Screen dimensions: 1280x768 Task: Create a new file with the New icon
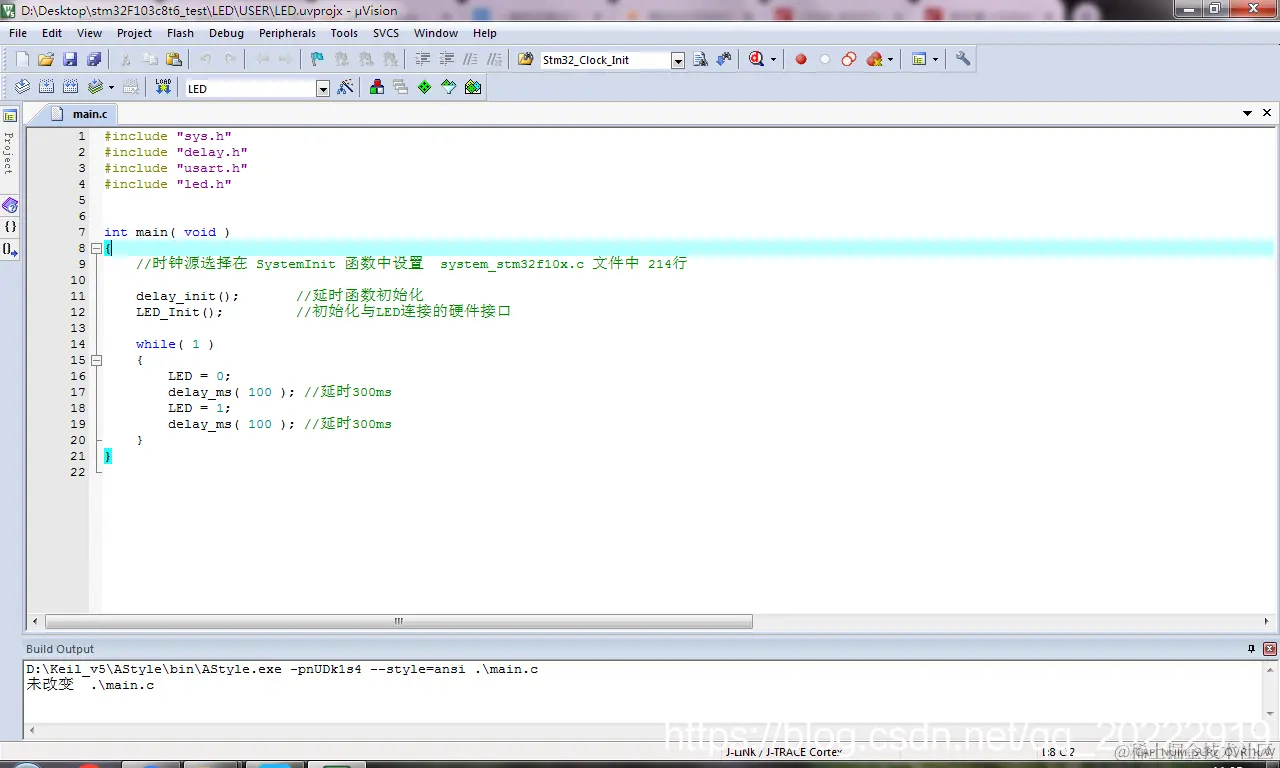(22, 60)
